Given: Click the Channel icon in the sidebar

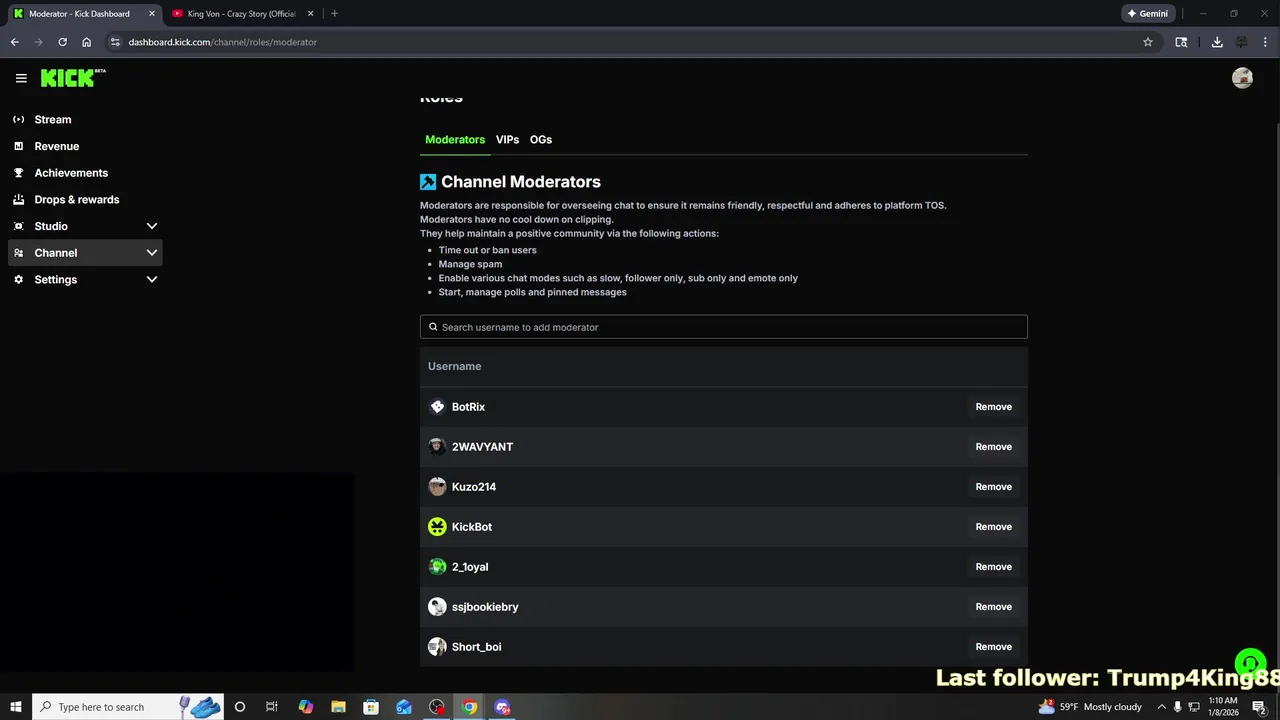Looking at the screenshot, I should click(18, 253).
